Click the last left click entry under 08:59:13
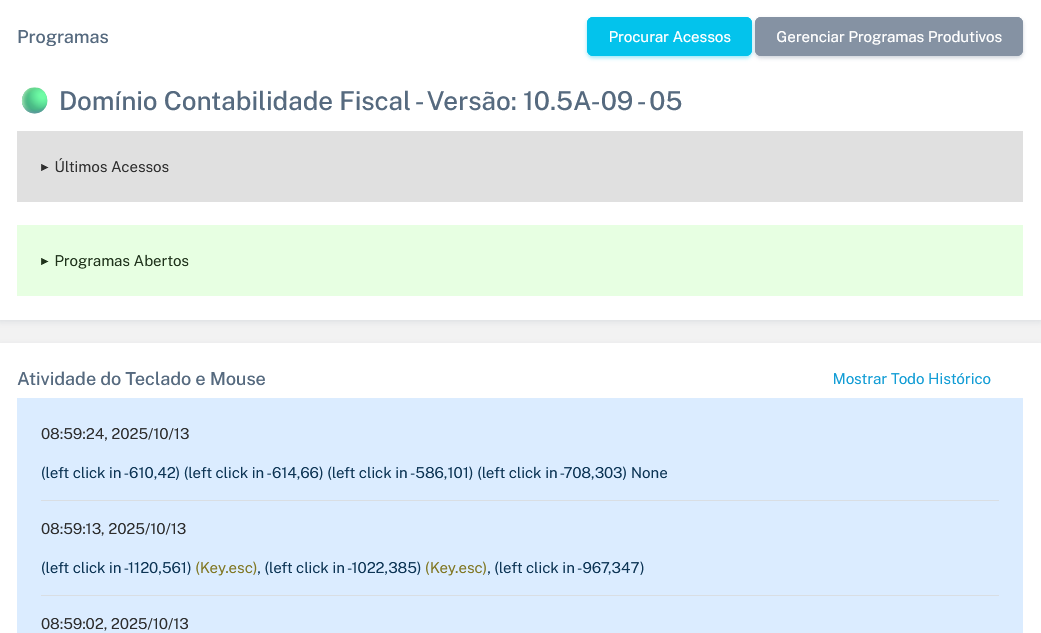Viewport: 1041px width, 633px height. 569,568
